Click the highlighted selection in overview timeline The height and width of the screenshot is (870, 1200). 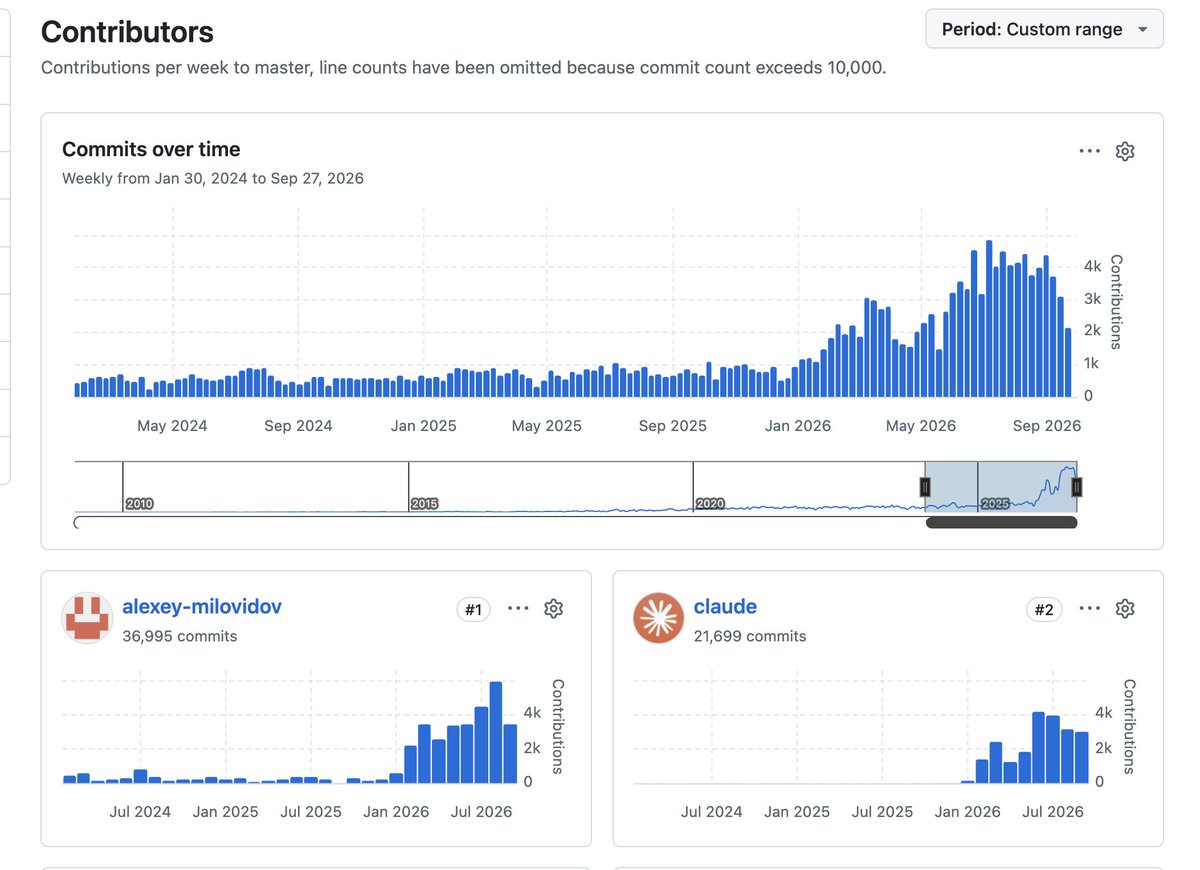(1001, 487)
